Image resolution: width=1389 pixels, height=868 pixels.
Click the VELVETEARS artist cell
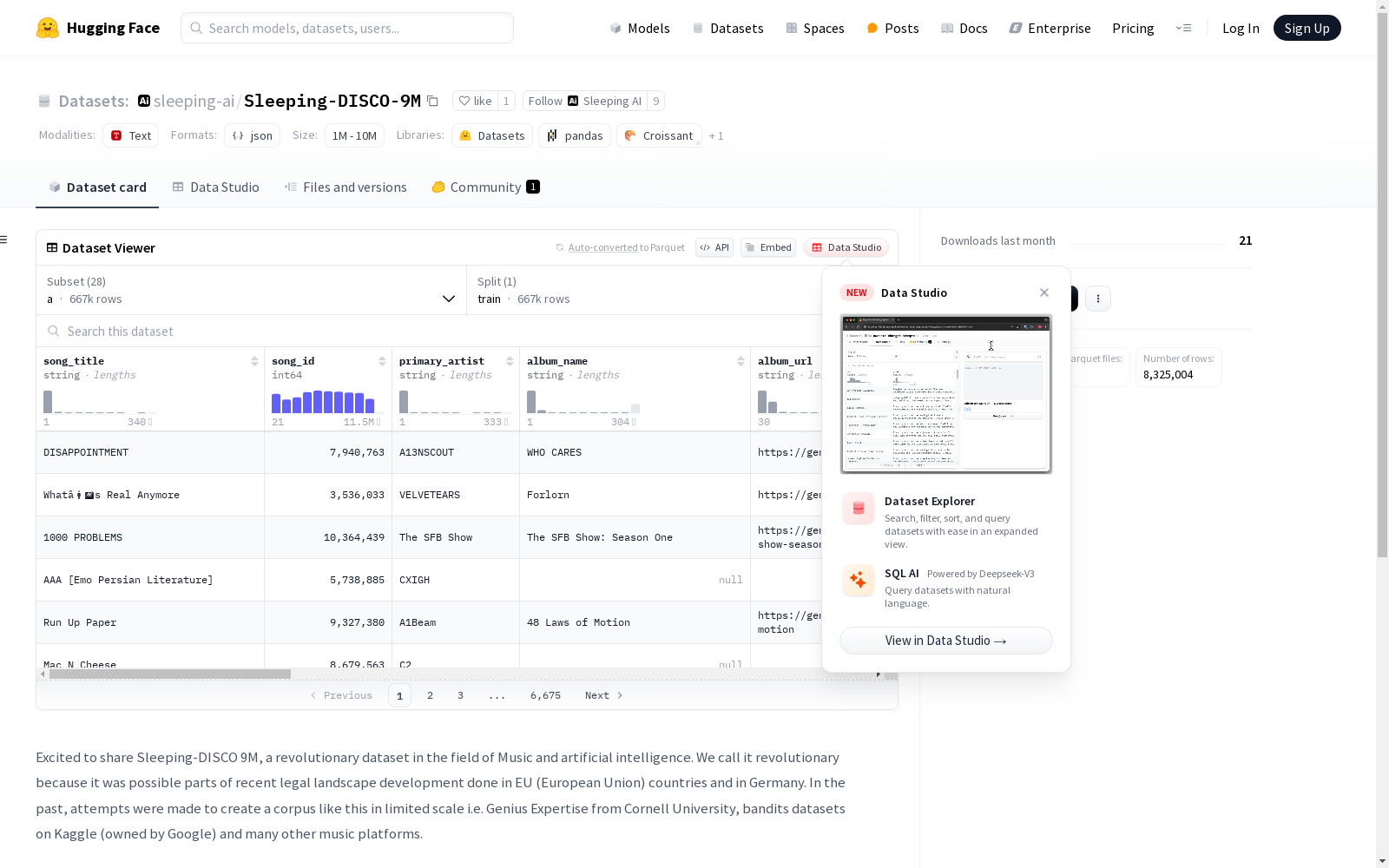(456, 495)
